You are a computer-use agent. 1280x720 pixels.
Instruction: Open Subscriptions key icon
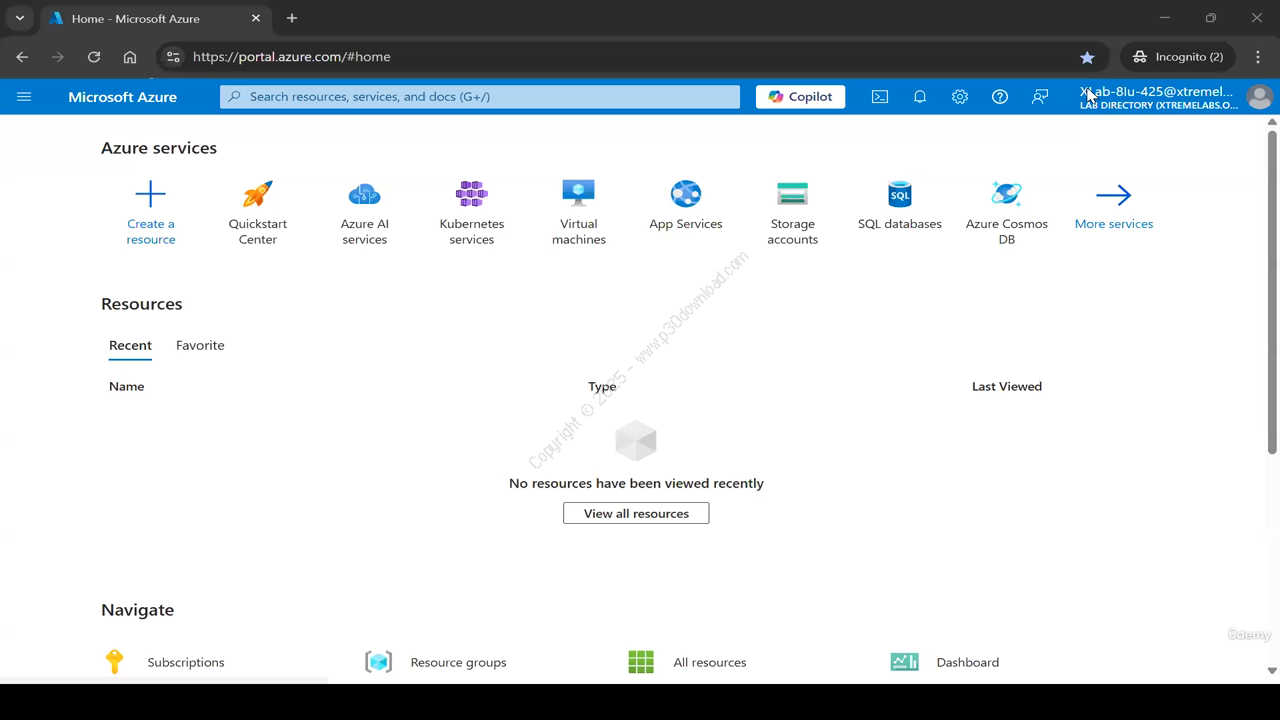115,662
